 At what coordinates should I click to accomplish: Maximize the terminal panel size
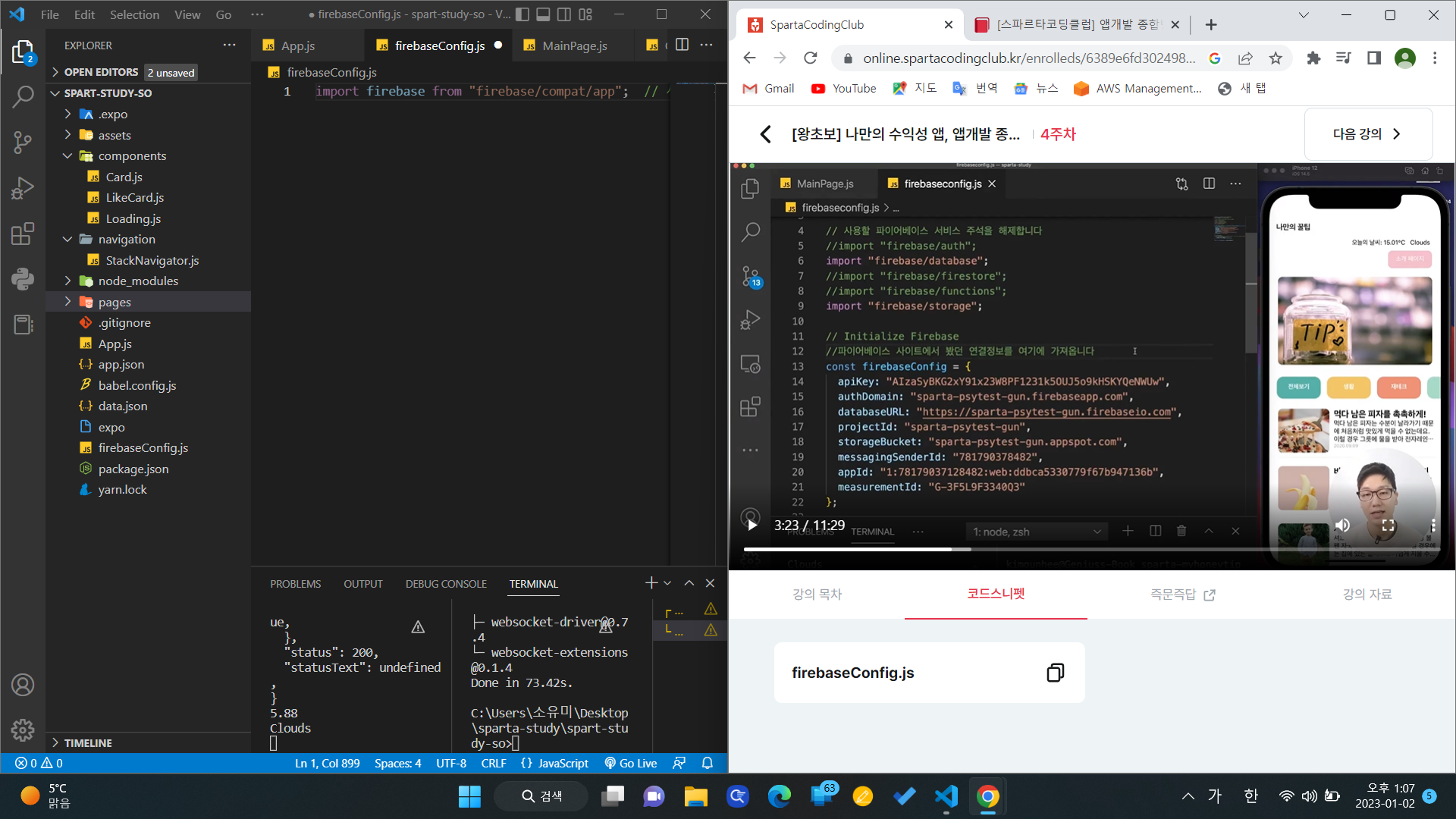(689, 582)
